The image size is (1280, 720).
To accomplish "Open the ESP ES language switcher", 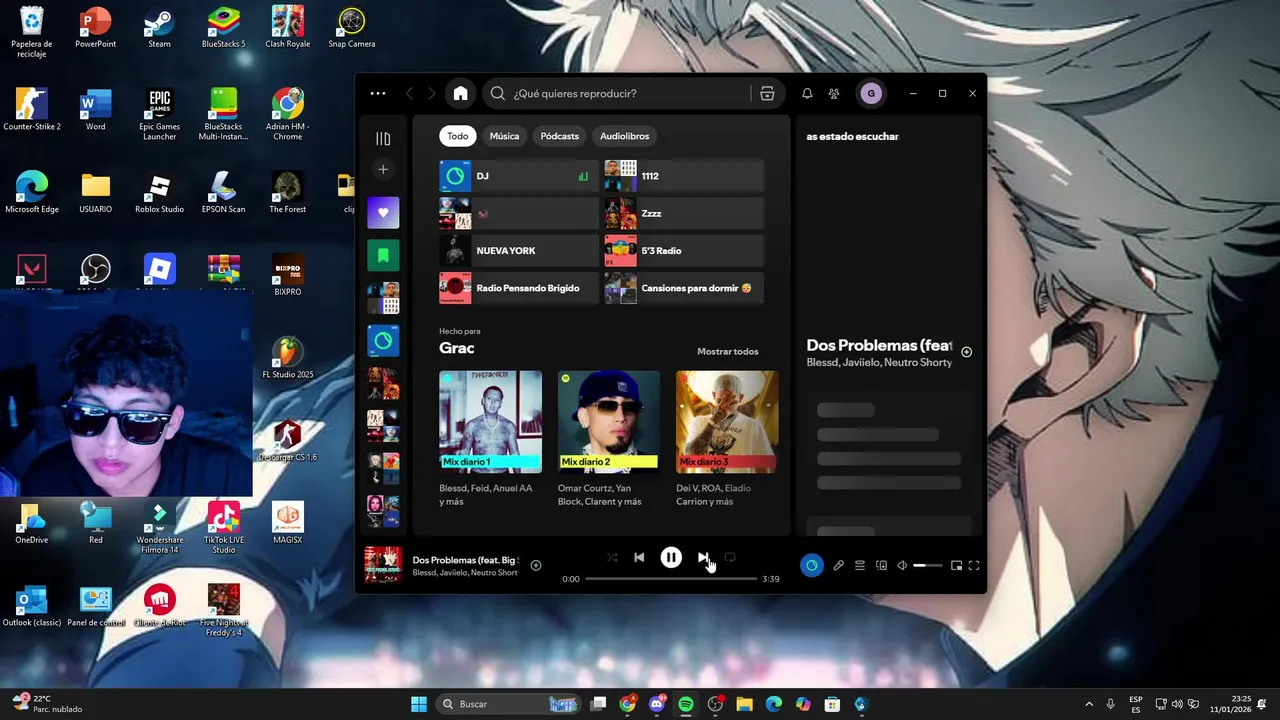I will (x=1136, y=704).
